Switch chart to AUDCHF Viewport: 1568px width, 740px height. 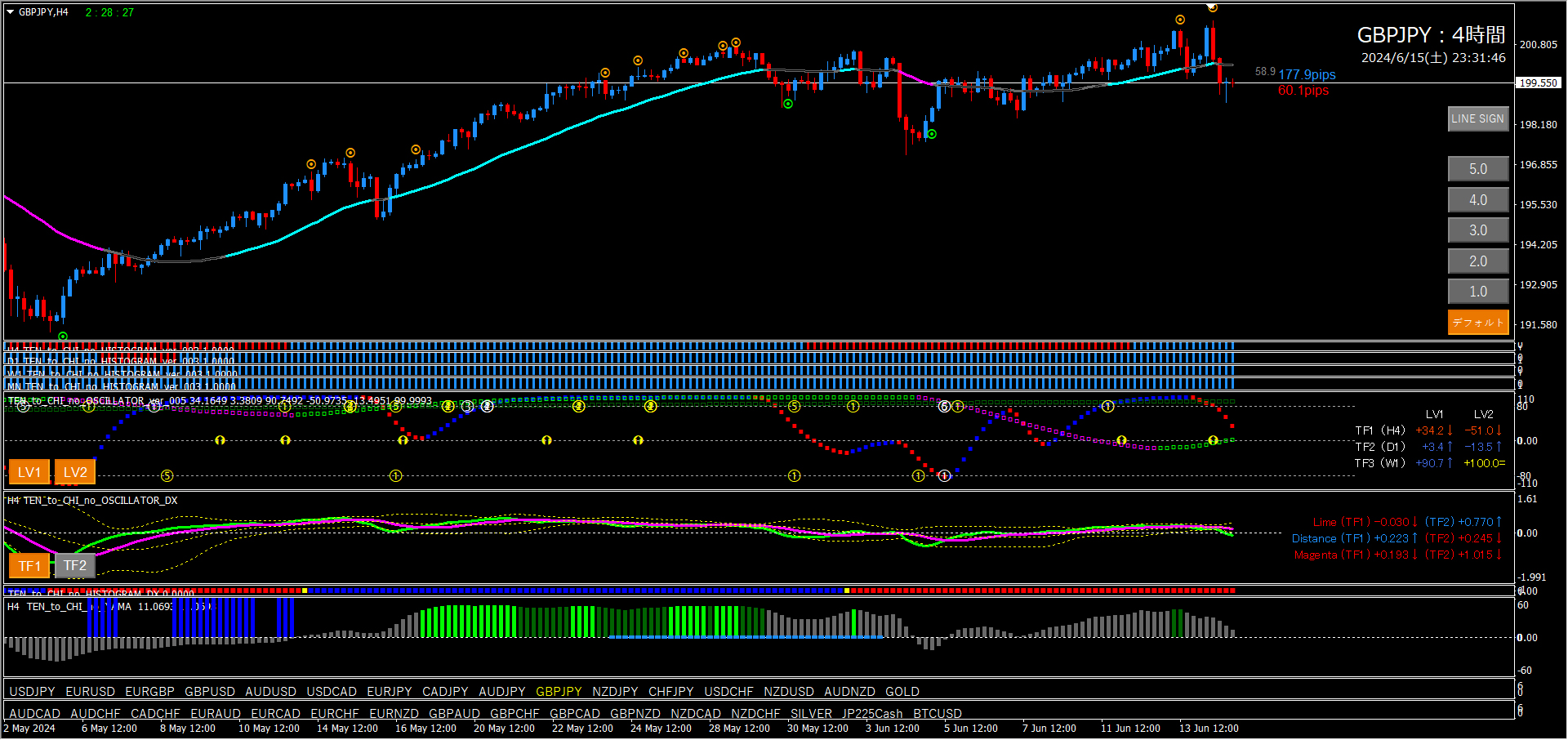point(96,714)
